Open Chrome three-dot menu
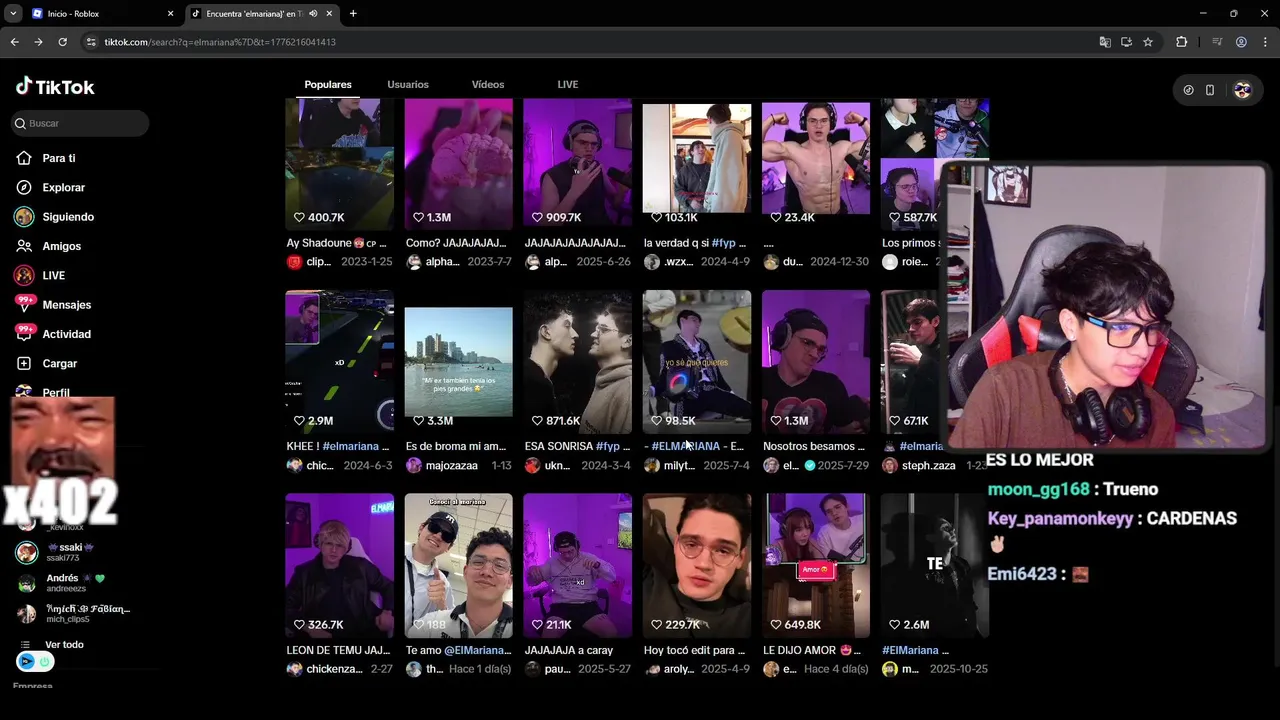 (x=1265, y=42)
